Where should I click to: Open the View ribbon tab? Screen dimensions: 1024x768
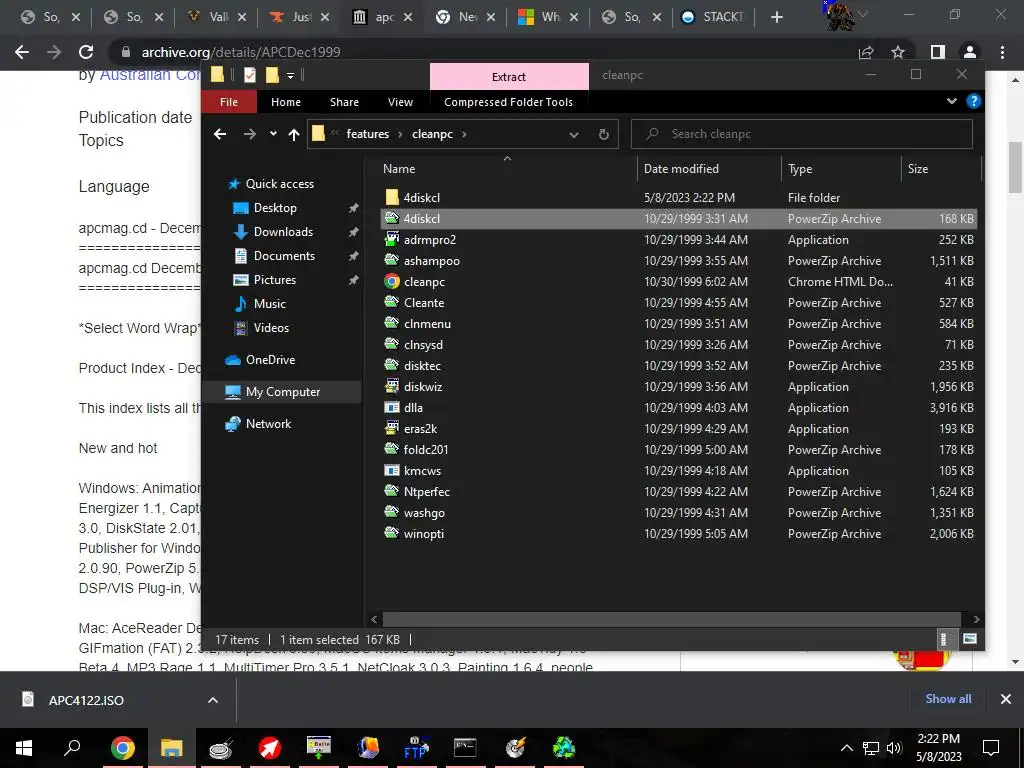tap(400, 102)
